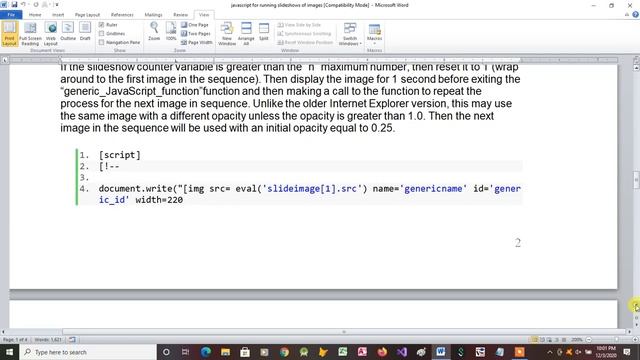Click the horizontal scrollbar track
The height and width of the screenshot is (360, 640).
pos(344,332)
